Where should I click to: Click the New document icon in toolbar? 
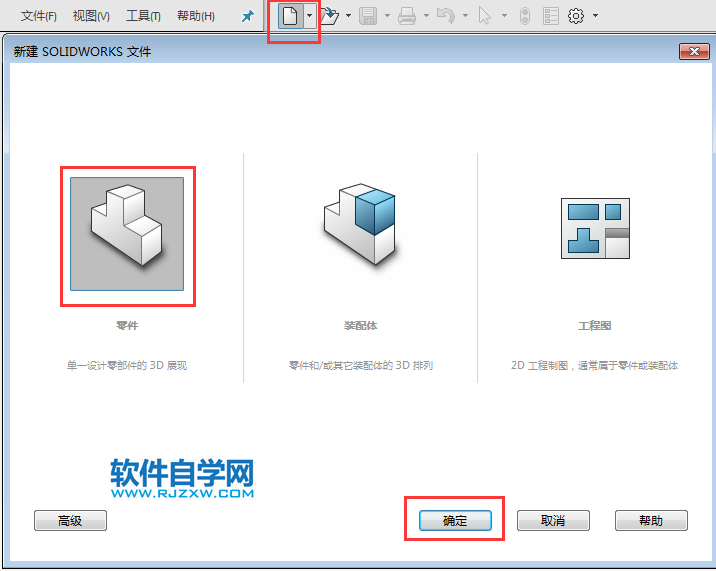pyautogui.click(x=290, y=16)
